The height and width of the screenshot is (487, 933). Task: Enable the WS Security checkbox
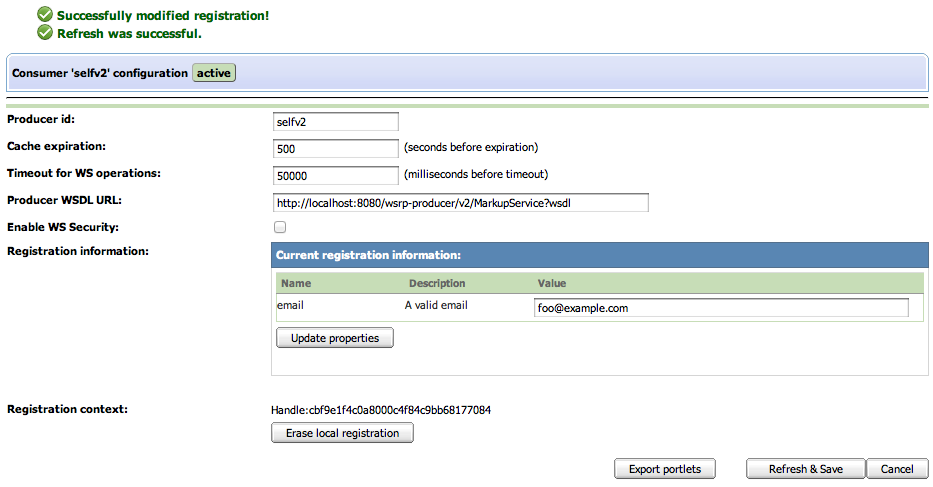(x=280, y=228)
